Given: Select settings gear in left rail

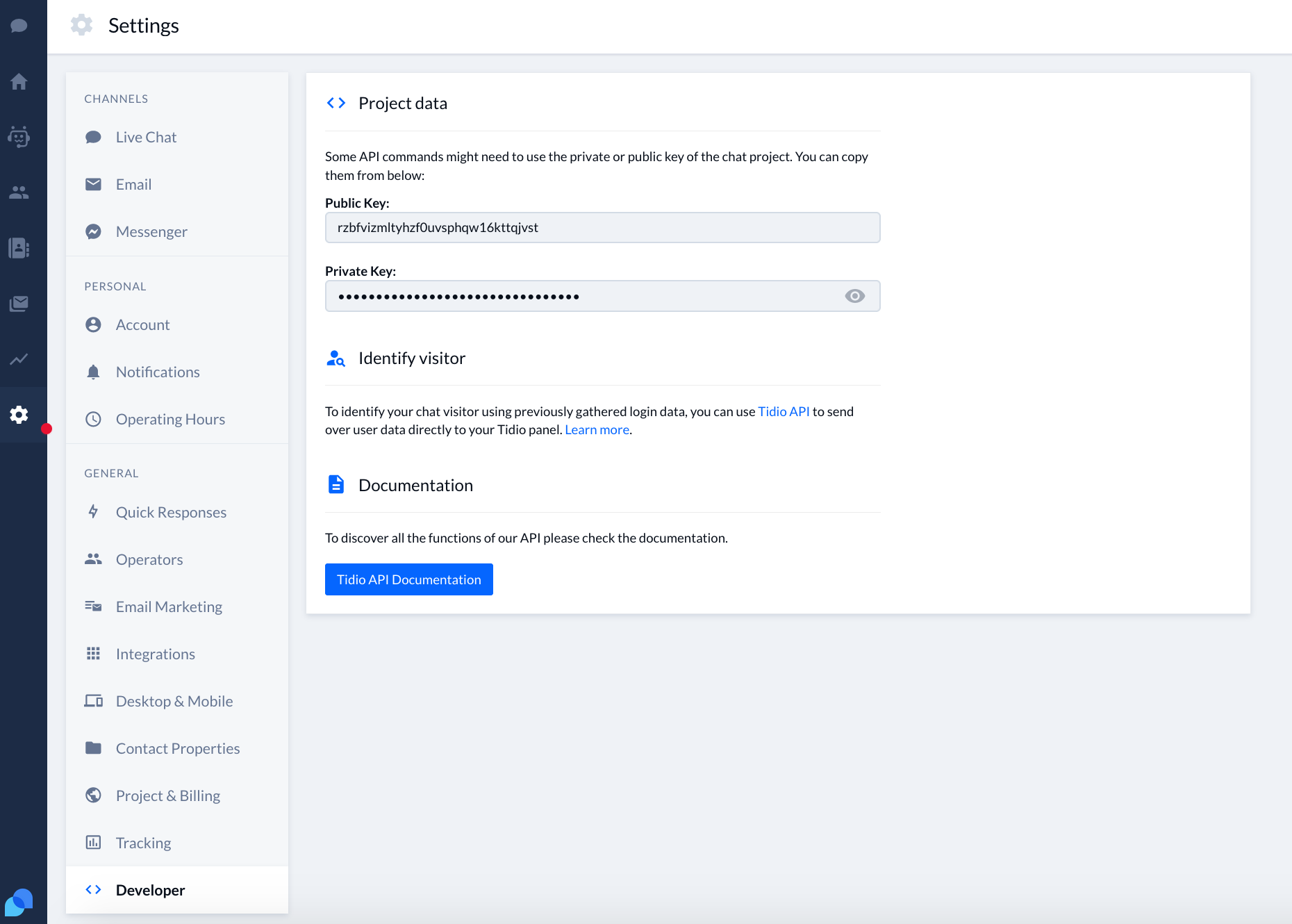Looking at the screenshot, I should 19,415.
